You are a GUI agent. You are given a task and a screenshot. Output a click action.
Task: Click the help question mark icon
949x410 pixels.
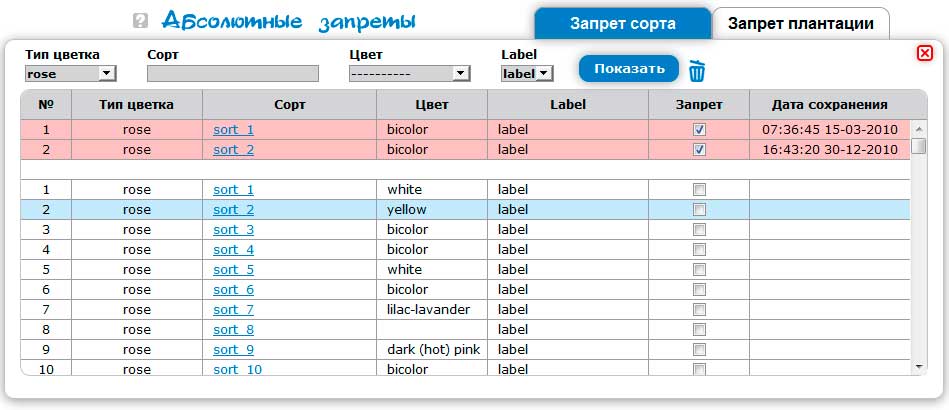(140, 21)
